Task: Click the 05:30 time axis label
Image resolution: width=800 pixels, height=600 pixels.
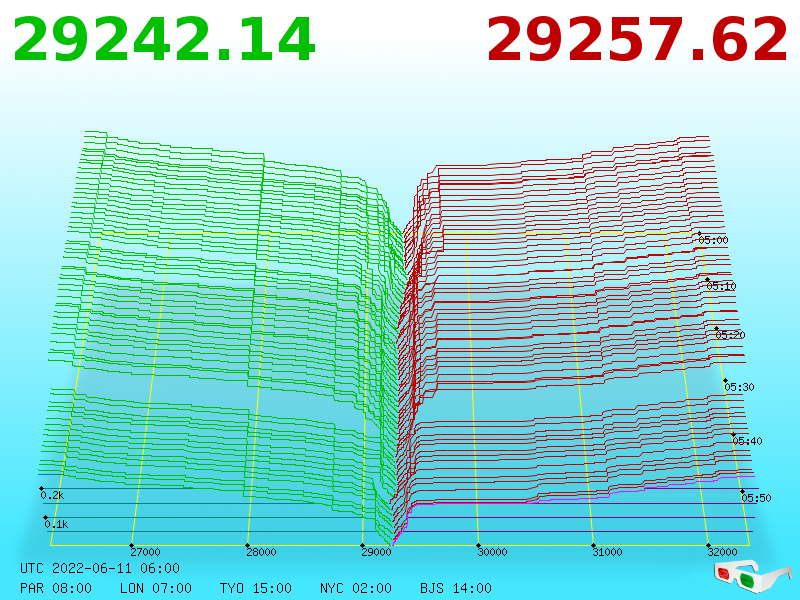Action: tap(739, 387)
